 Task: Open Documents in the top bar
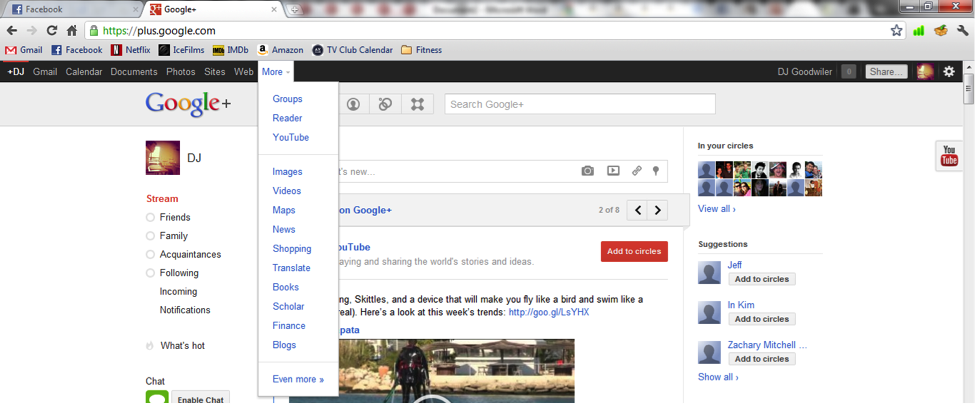(134, 71)
